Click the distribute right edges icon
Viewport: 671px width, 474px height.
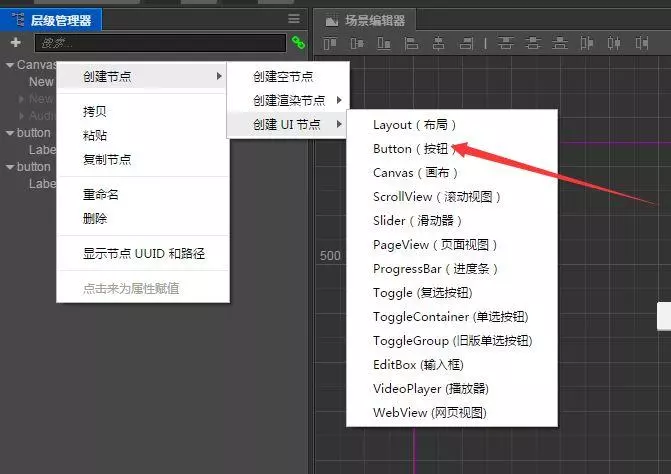[641, 43]
